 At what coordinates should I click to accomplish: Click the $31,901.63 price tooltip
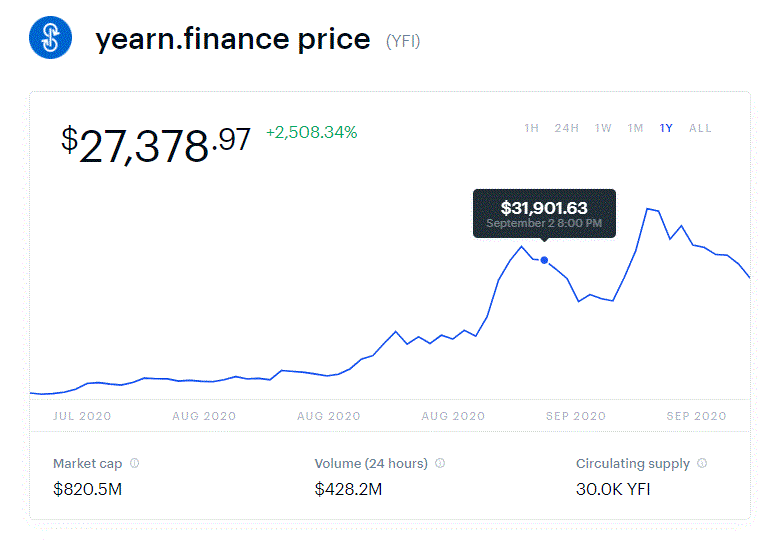coord(544,213)
